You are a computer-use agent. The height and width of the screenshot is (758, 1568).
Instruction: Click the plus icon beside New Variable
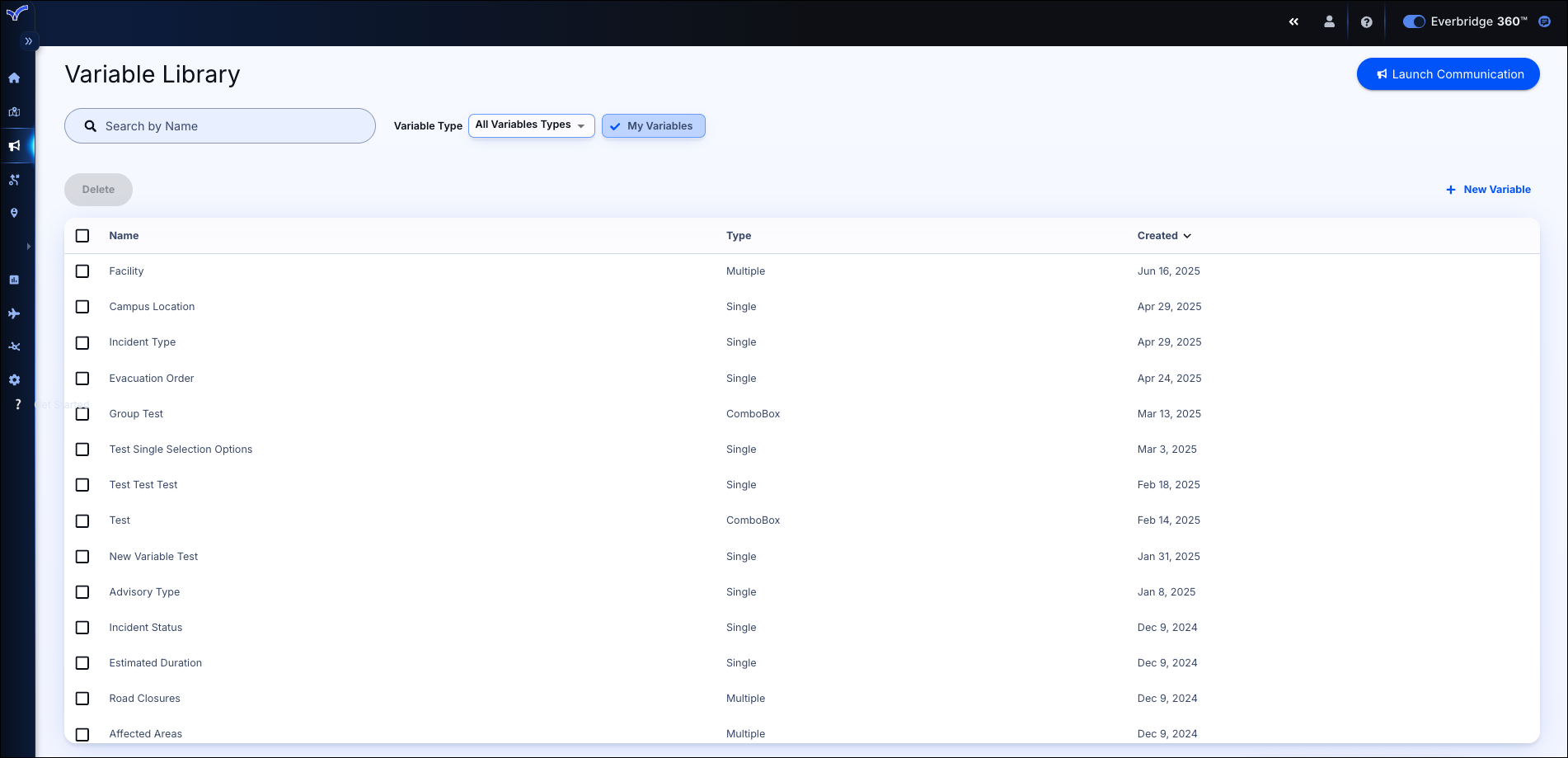click(x=1451, y=190)
